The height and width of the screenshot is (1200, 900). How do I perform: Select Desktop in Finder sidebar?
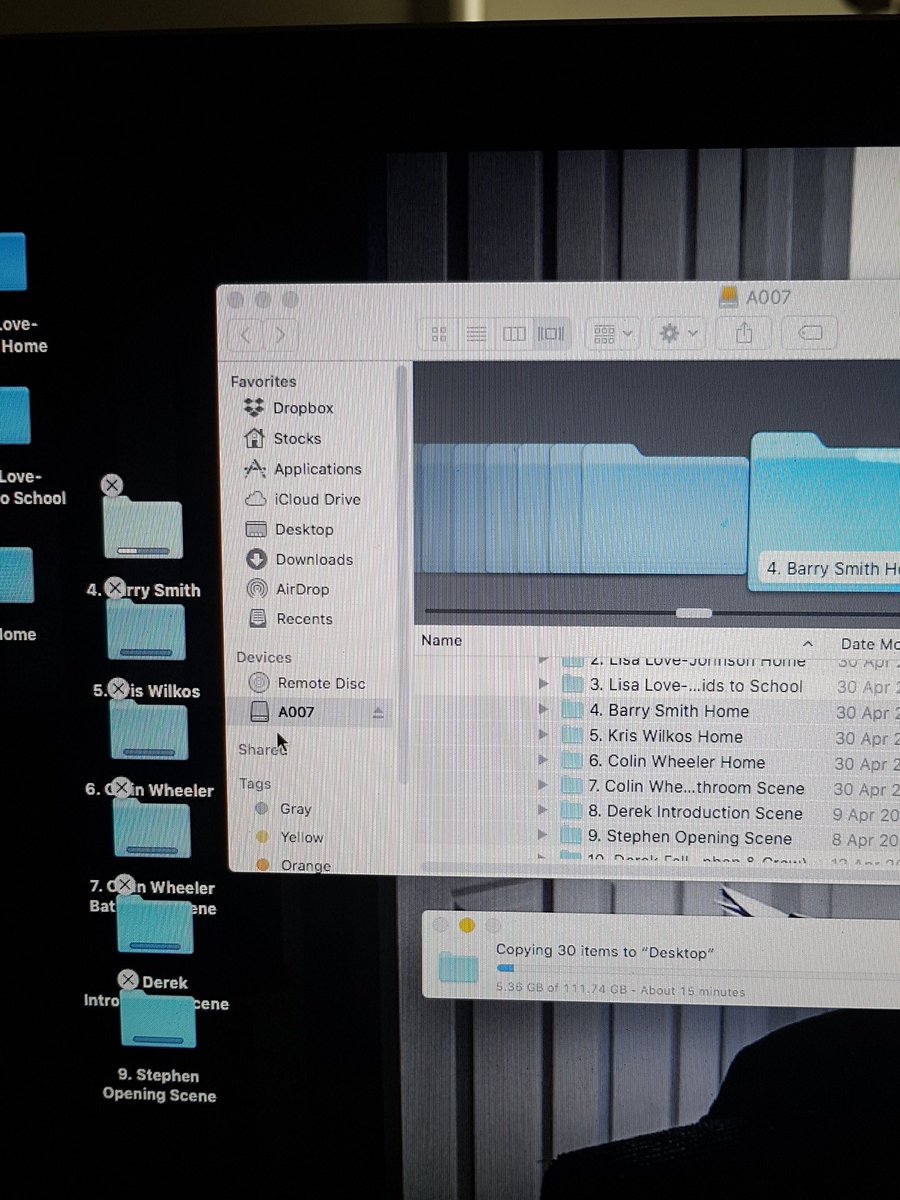coord(303,529)
